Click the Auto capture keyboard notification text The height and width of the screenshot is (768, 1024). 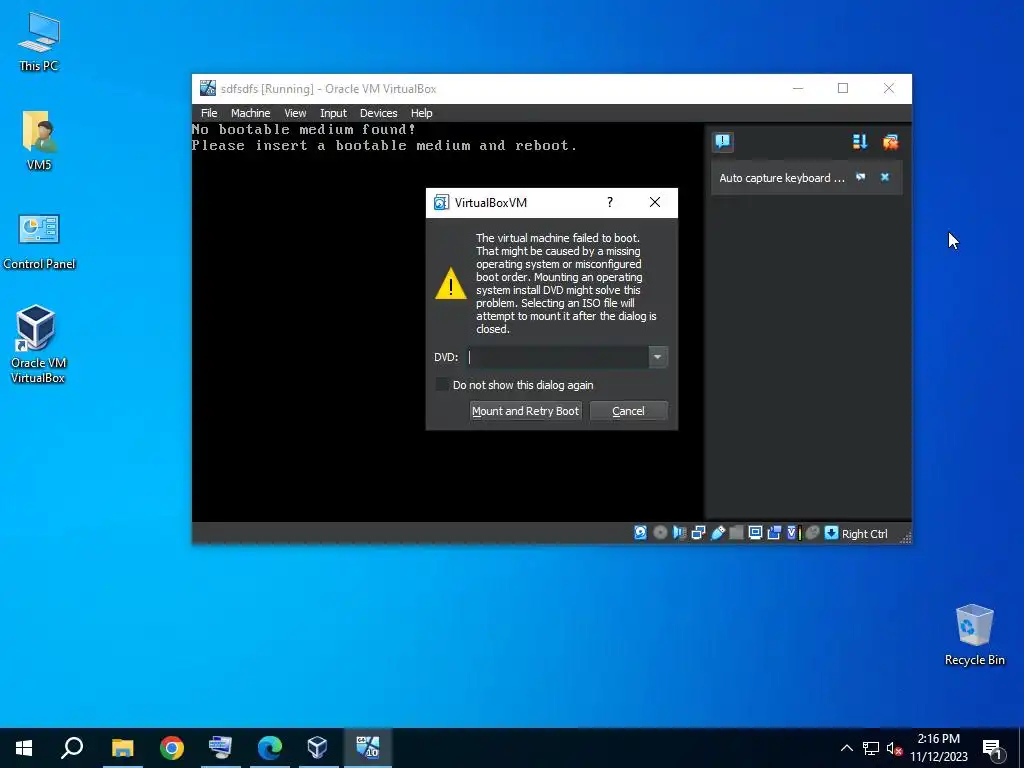[782, 178]
